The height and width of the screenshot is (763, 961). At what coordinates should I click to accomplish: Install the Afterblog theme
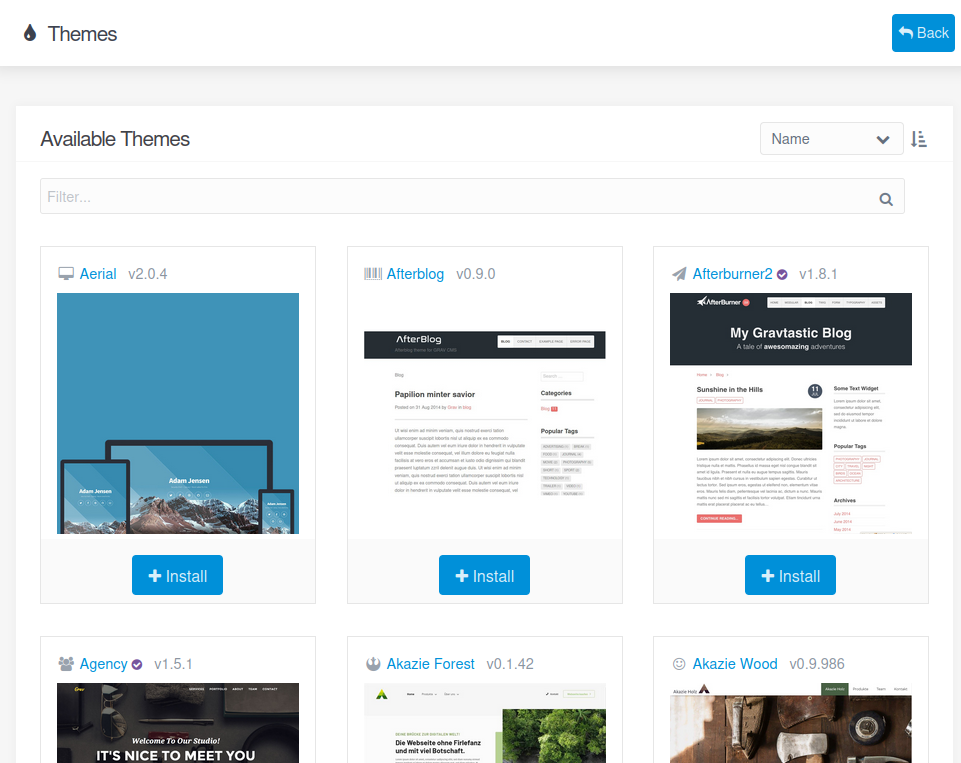tap(484, 575)
